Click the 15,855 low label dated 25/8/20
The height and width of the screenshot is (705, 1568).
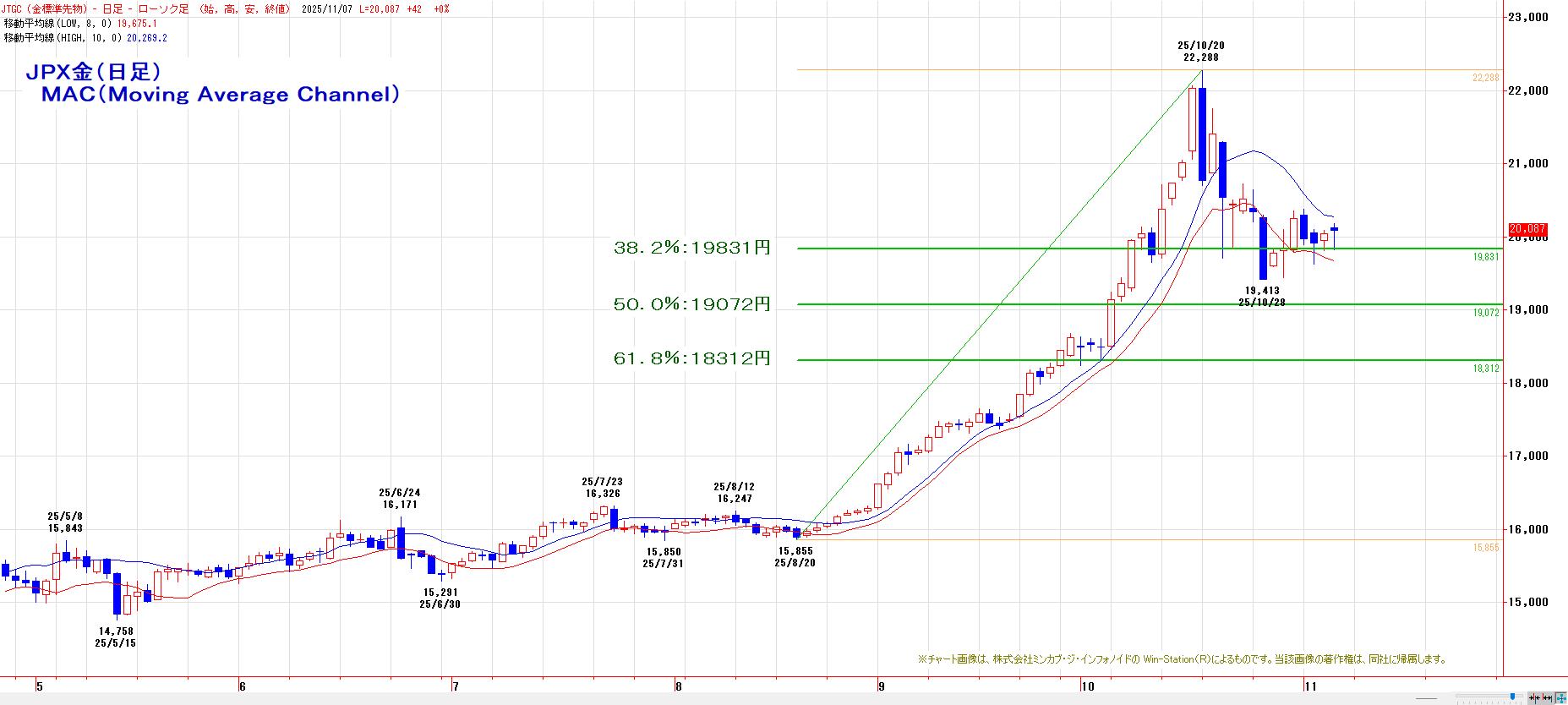[795, 557]
